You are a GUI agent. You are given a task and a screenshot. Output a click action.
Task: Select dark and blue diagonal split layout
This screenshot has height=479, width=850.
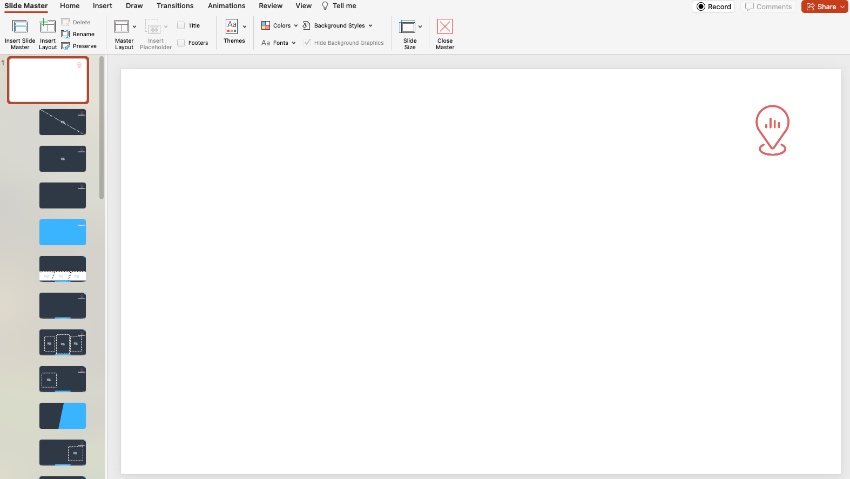[x=62, y=416]
